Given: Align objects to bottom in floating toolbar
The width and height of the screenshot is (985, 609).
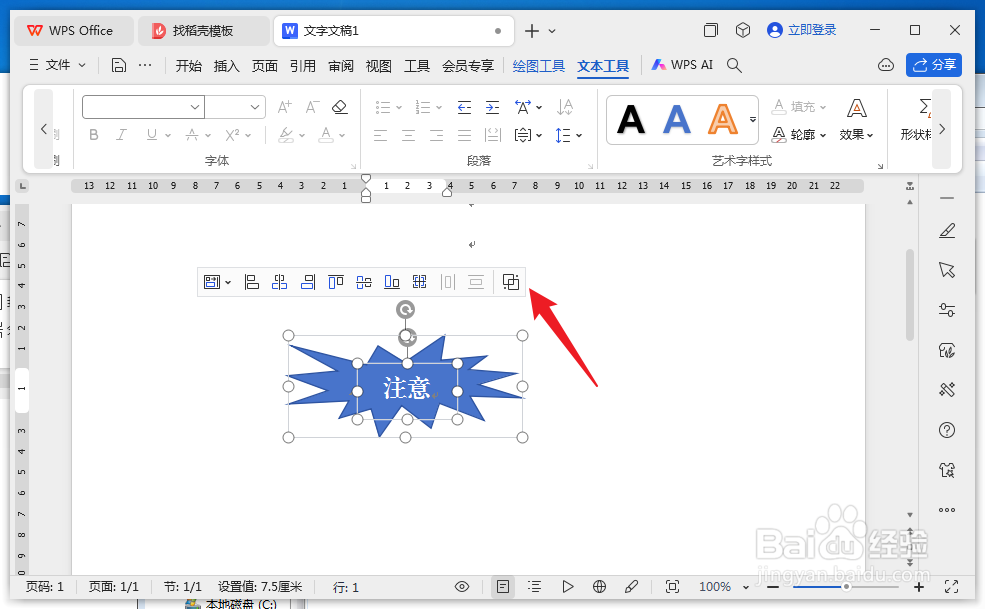Looking at the screenshot, I should 391,282.
